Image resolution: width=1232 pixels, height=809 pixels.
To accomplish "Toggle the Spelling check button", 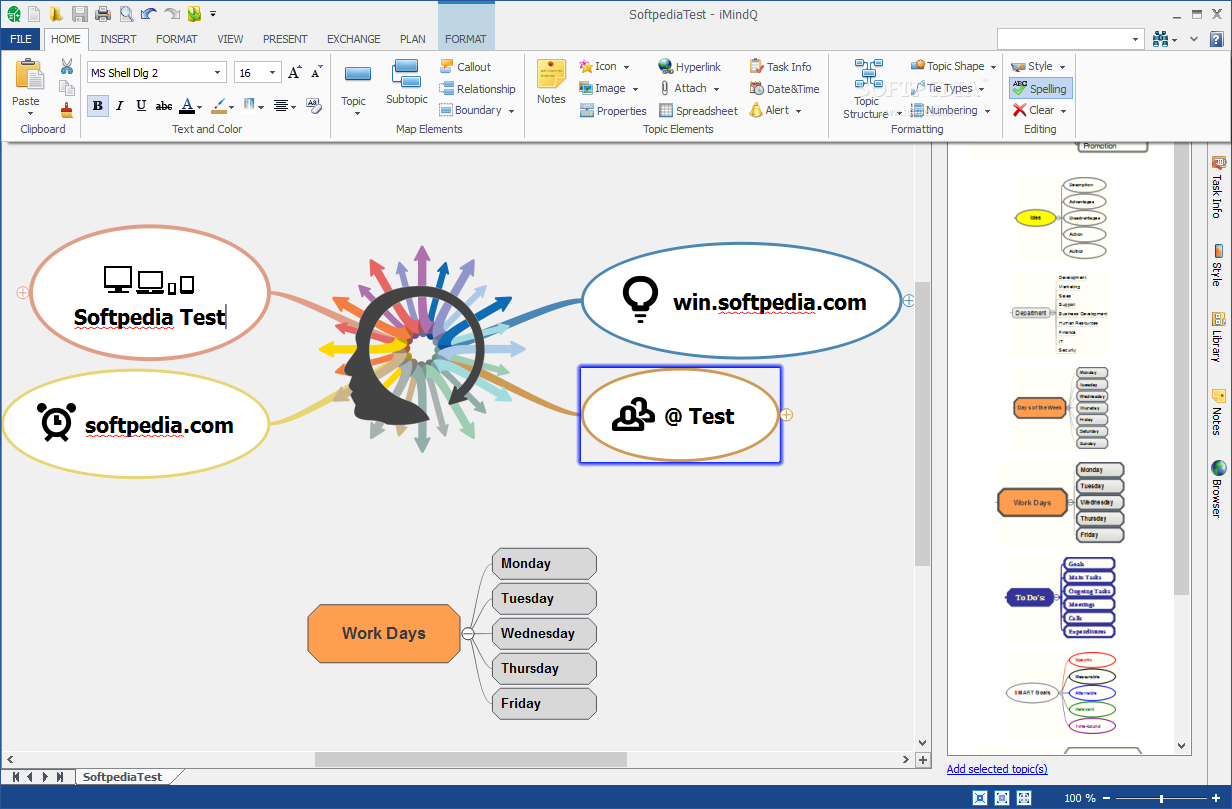I will pyautogui.click(x=1040, y=89).
